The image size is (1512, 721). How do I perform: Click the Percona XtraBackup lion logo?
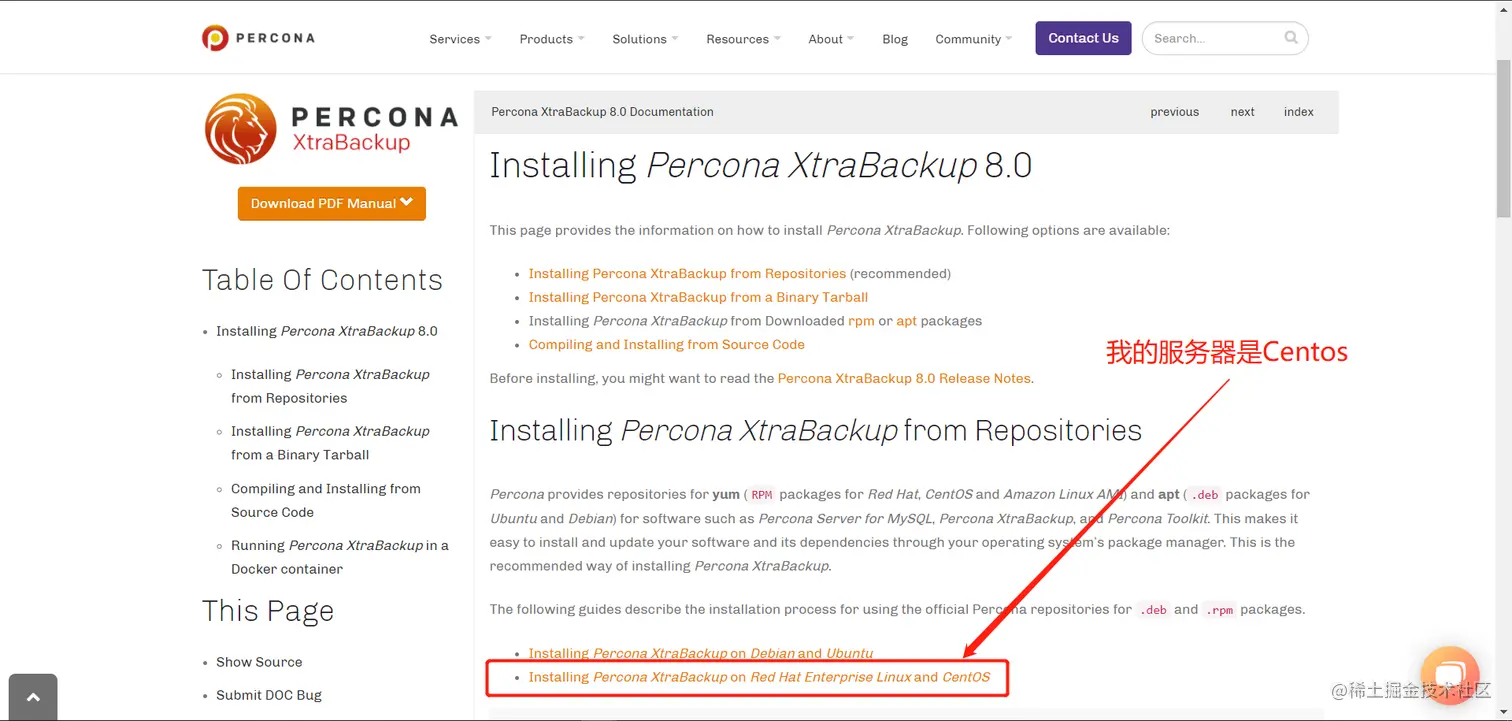(331, 129)
